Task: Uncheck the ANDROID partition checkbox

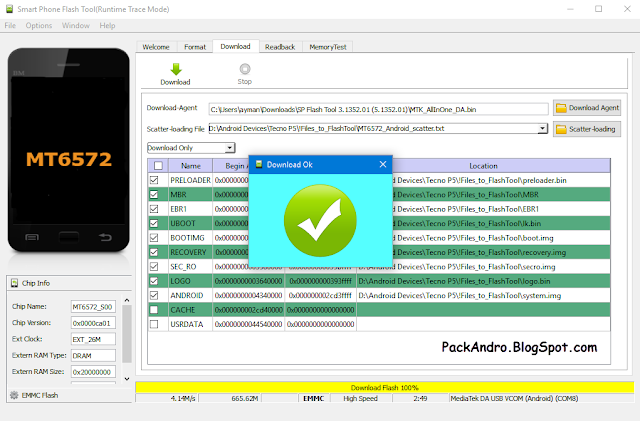Action: tap(154, 295)
